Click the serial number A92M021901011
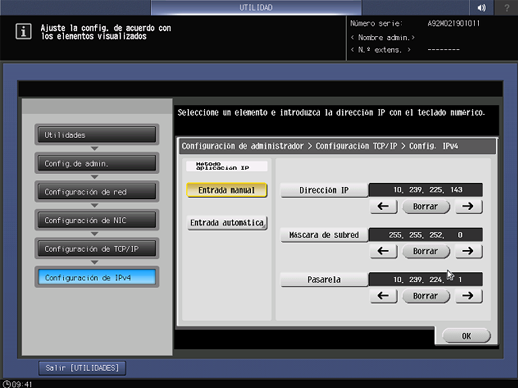 (x=454, y=23)
